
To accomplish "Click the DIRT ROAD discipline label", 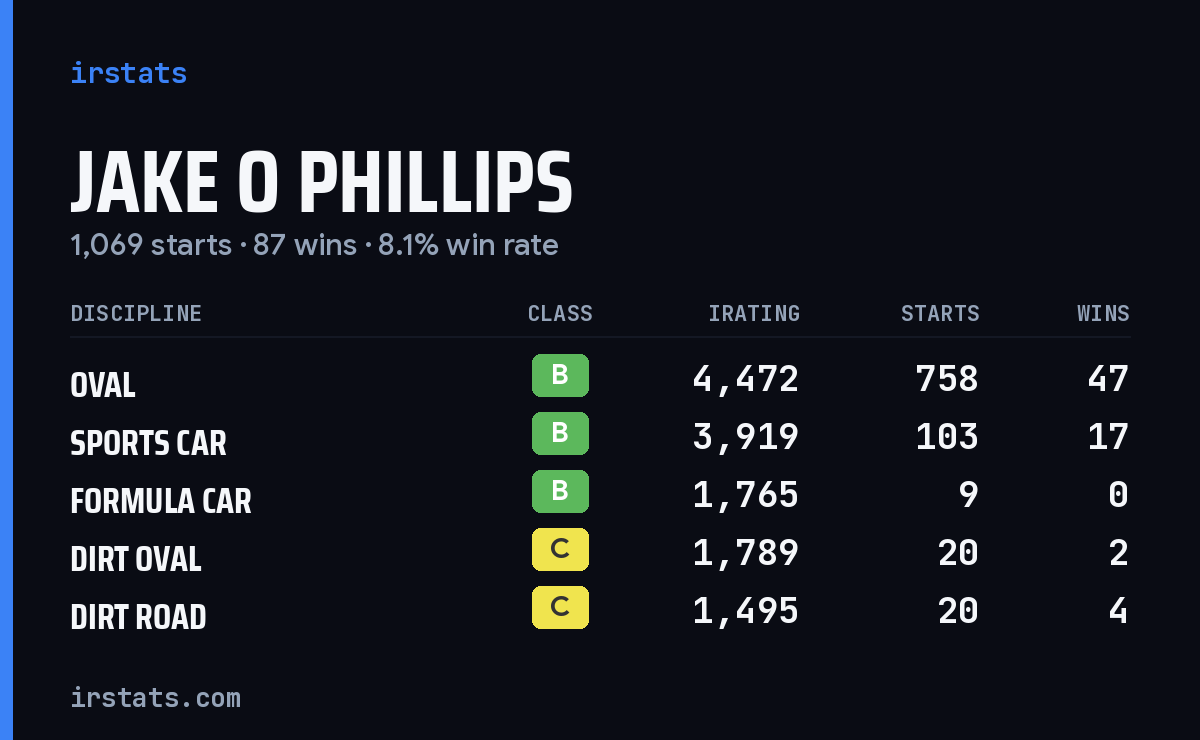I will click(x=138, y=617).
